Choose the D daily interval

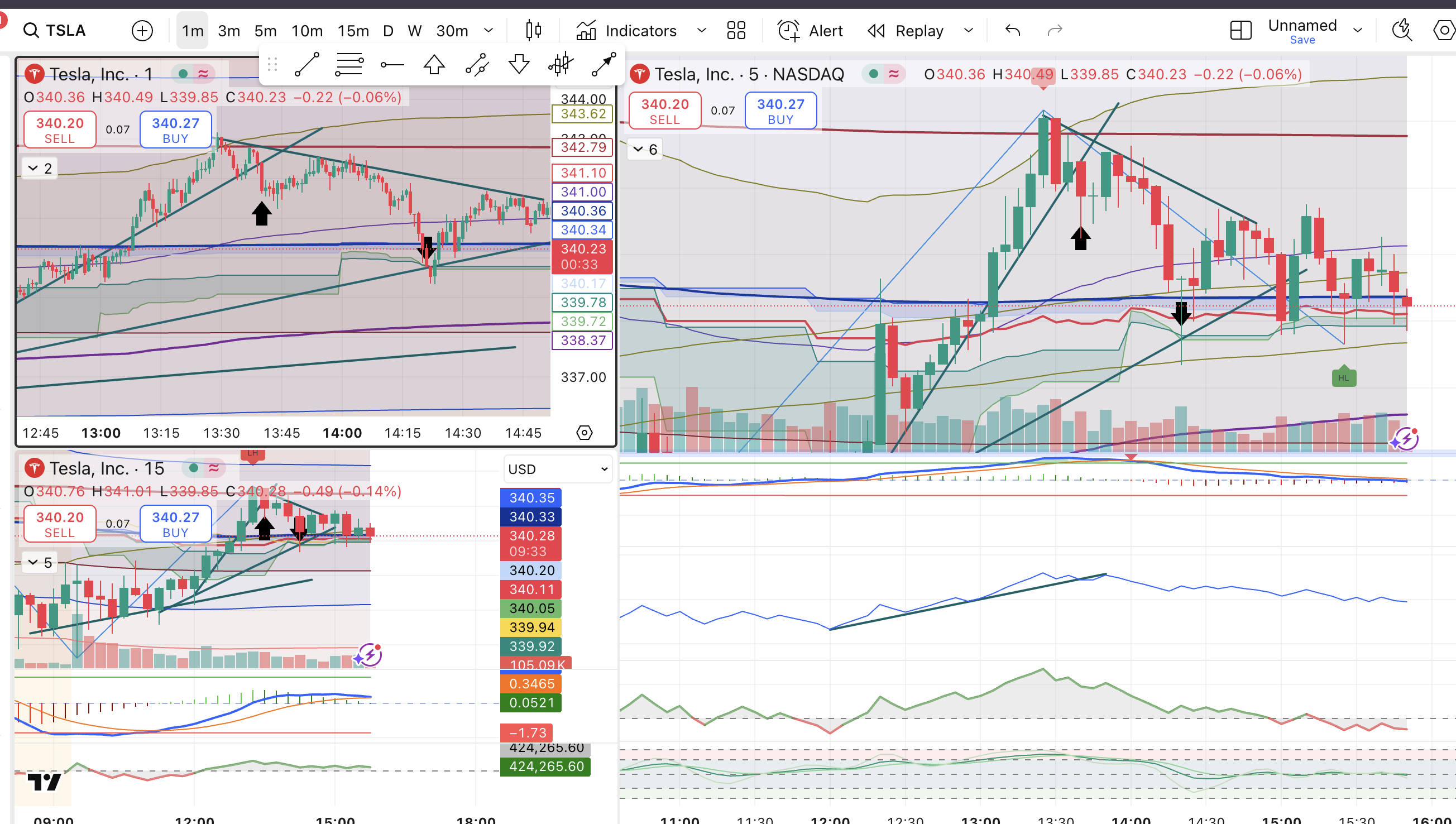pyautogui.click(x=387, y=31)
